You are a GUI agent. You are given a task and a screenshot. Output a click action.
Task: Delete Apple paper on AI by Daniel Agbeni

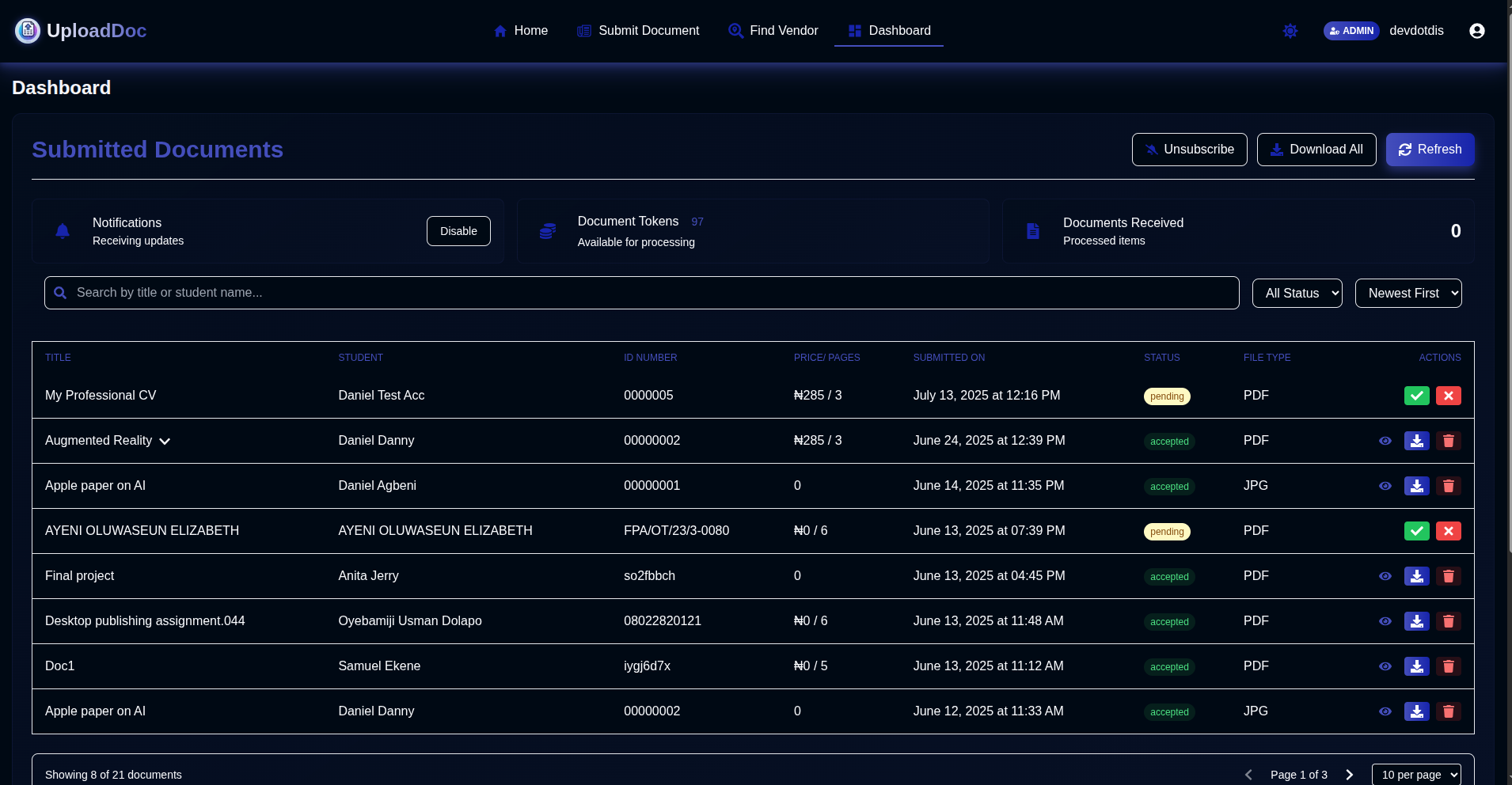[1449, 486]
